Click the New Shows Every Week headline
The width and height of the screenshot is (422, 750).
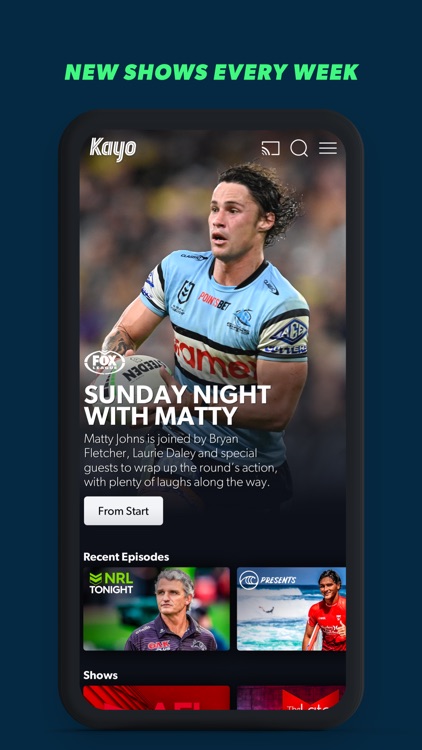(x=211, y=72)
